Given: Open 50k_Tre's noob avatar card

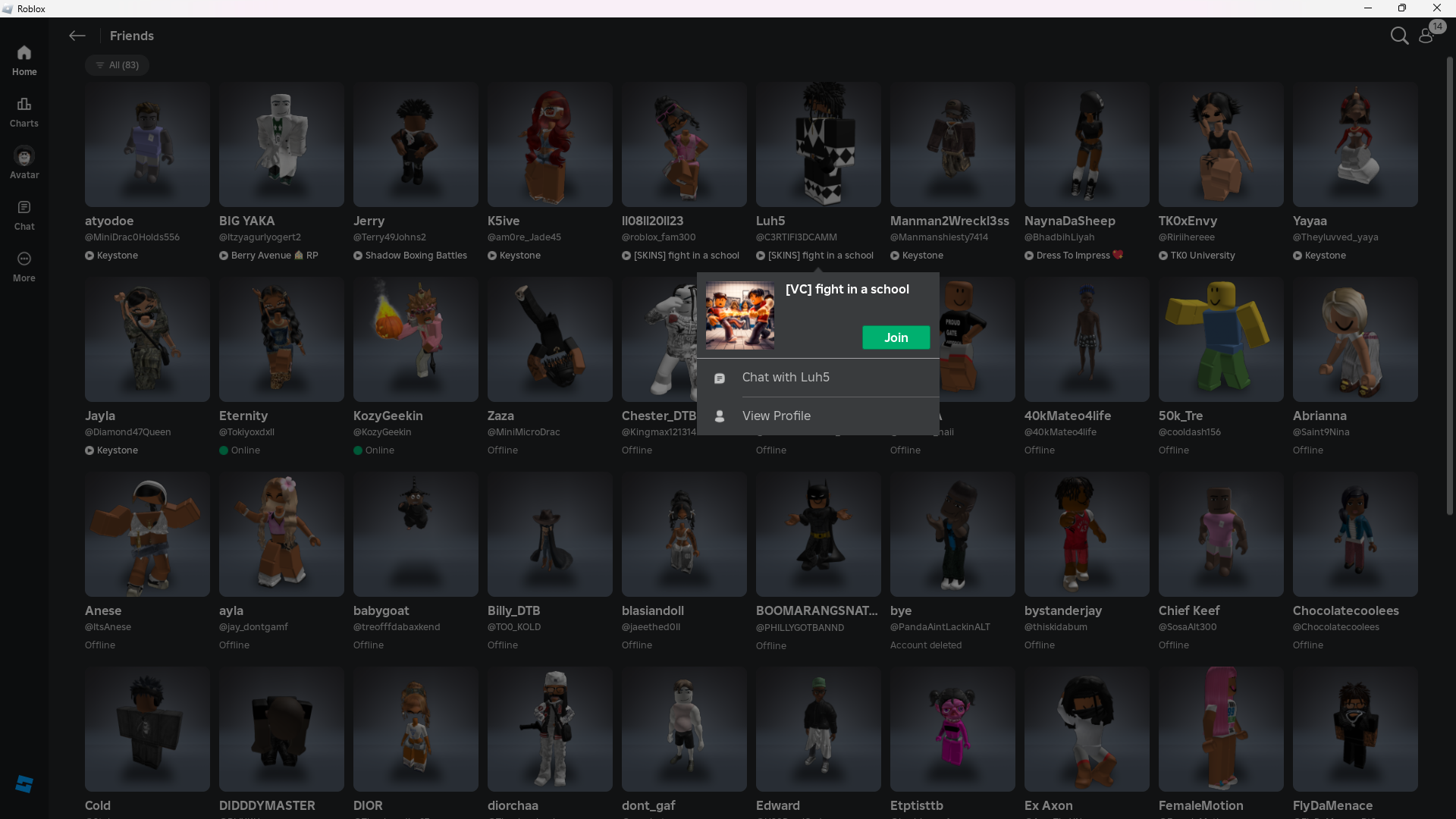Looking at the screenshot, I should tap(1220, 339).
